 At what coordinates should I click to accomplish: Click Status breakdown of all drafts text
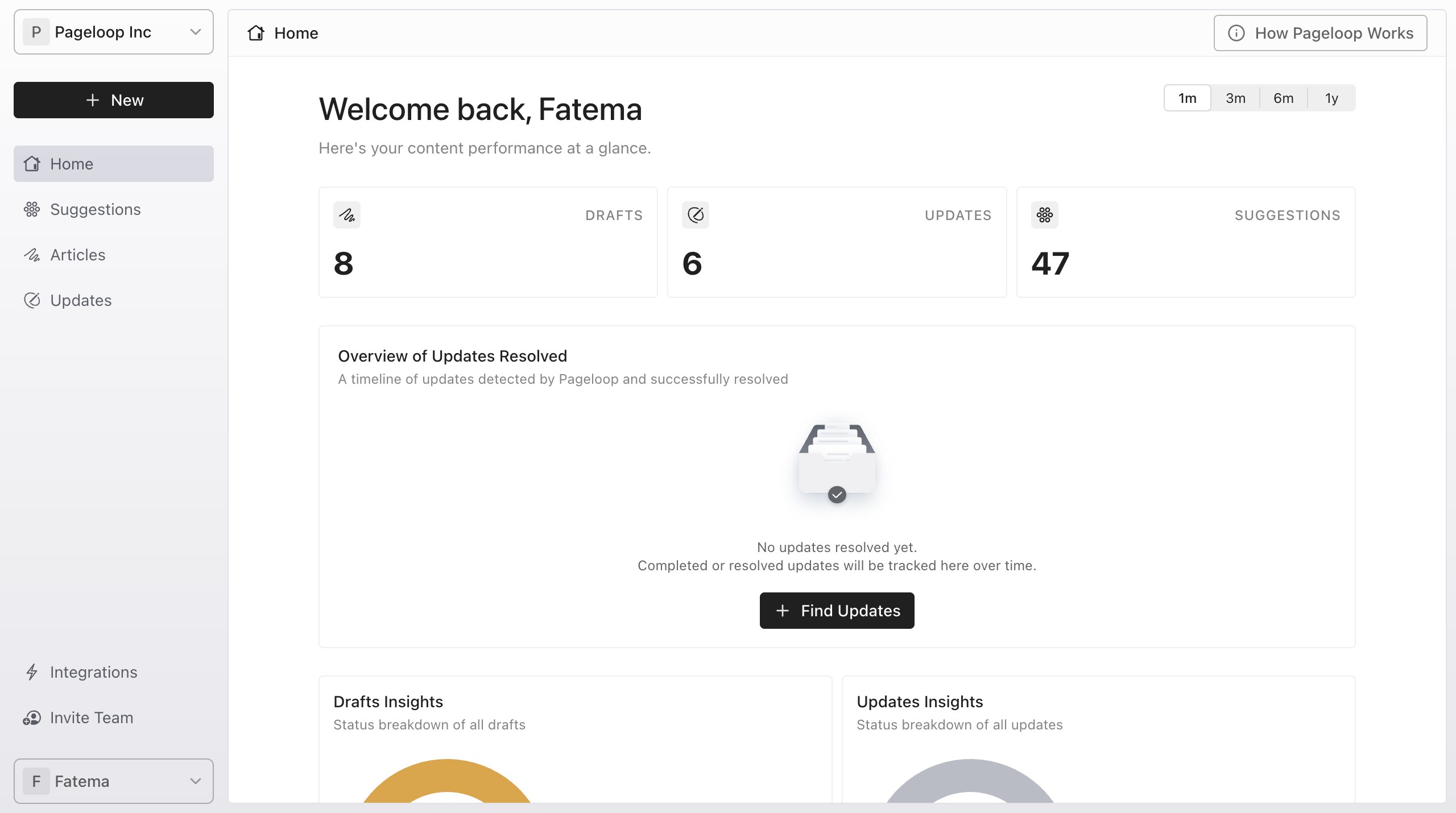point(429,725)
